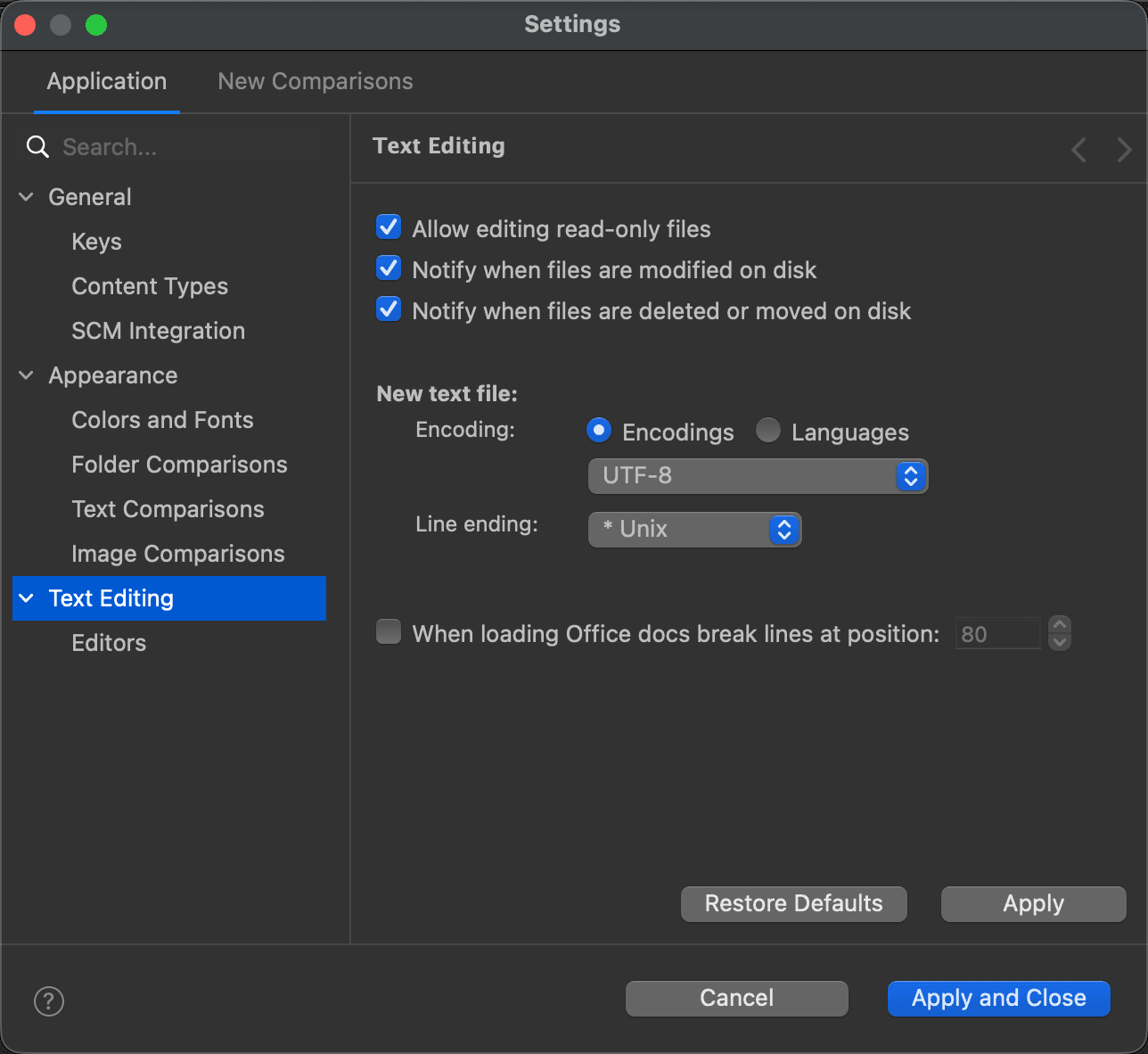Open the help question mark icon
The width and height of the screenshot is (1148, 1054).
coord(49,1001)
